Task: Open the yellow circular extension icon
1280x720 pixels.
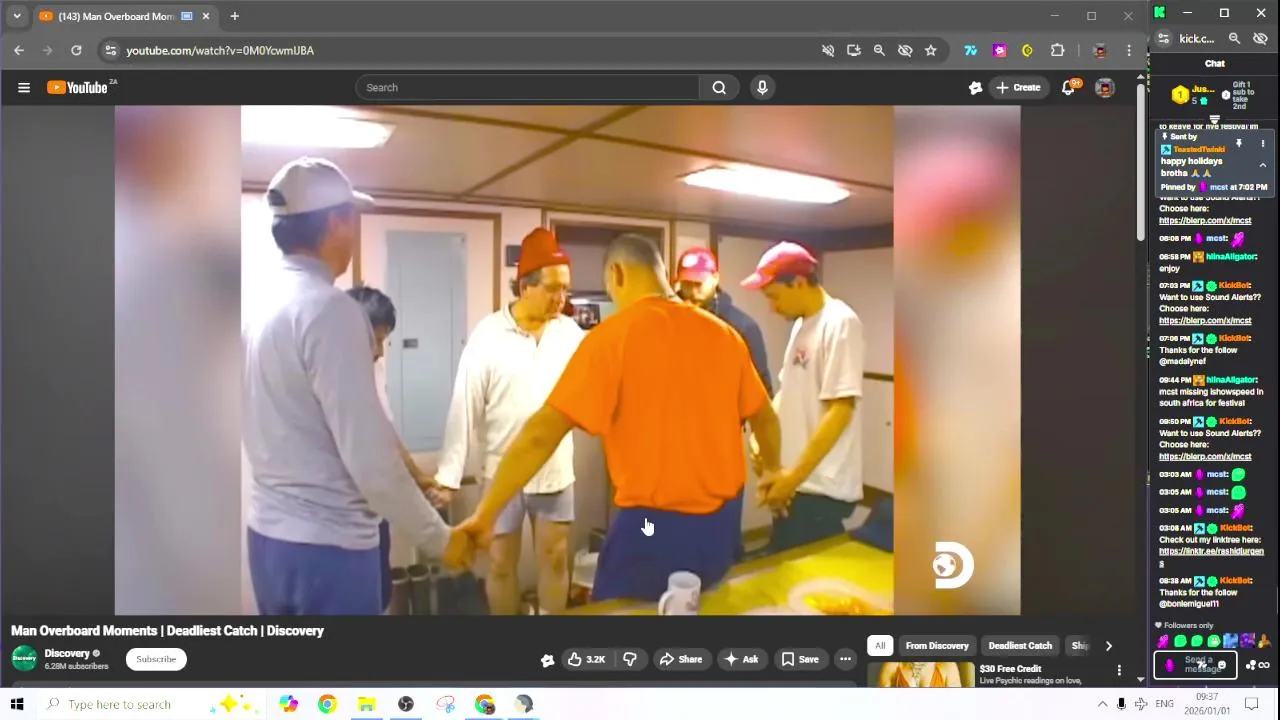Action: tap(1027, 50)
